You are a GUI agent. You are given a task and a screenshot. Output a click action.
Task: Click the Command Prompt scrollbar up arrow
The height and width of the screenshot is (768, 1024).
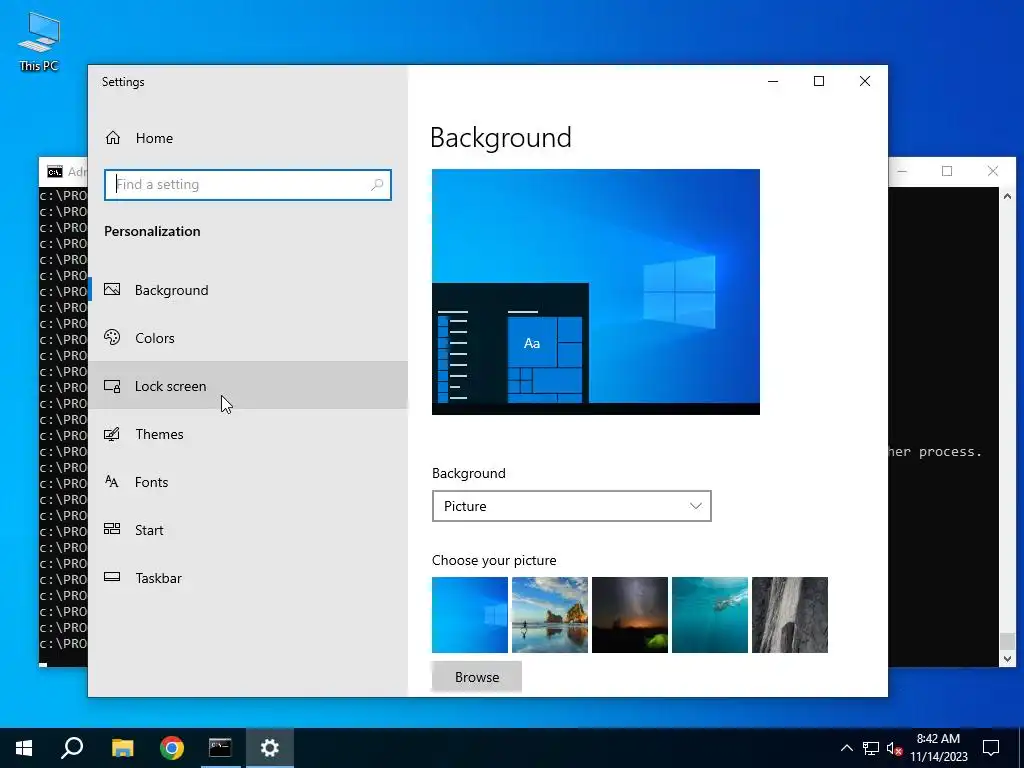tap(1007, 196)
